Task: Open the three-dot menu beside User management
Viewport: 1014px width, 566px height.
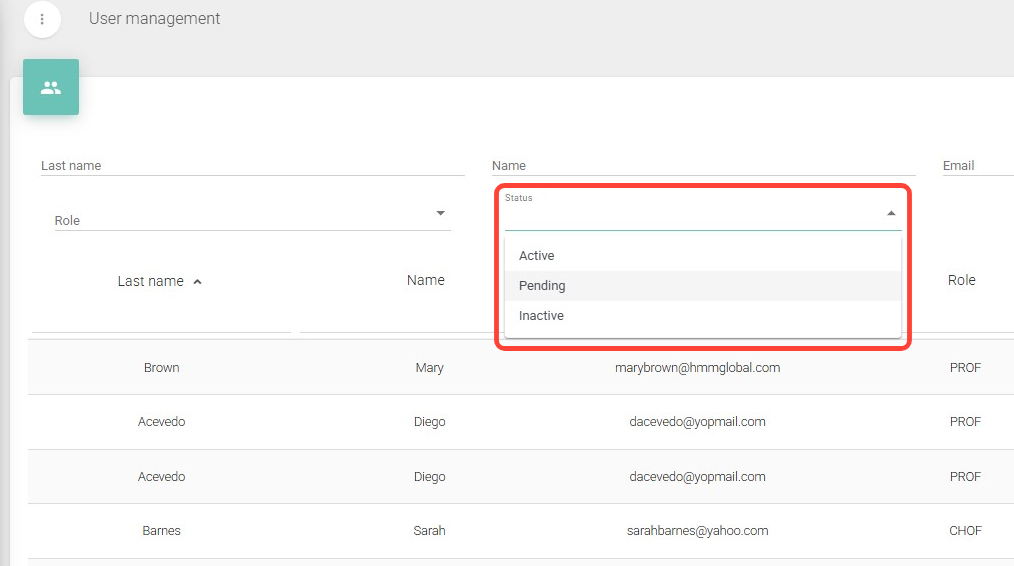Action: [x=42, y=19]
